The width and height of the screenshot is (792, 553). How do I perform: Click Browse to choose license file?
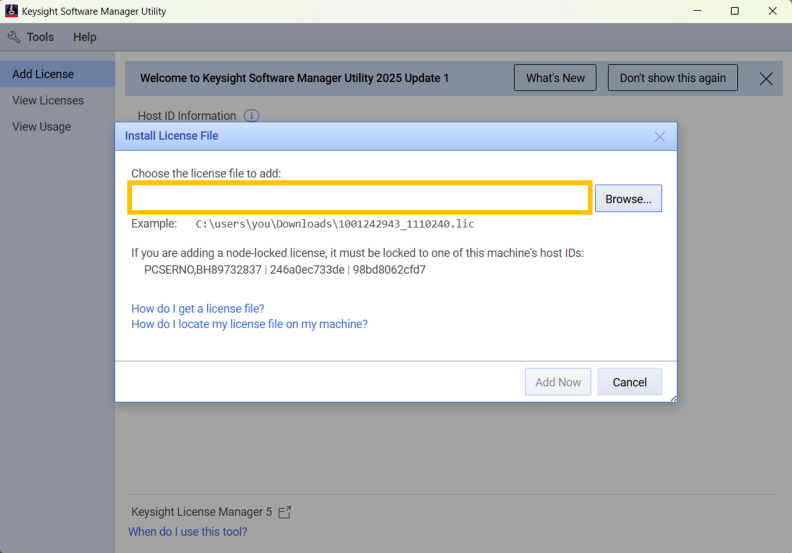point(628,198)
